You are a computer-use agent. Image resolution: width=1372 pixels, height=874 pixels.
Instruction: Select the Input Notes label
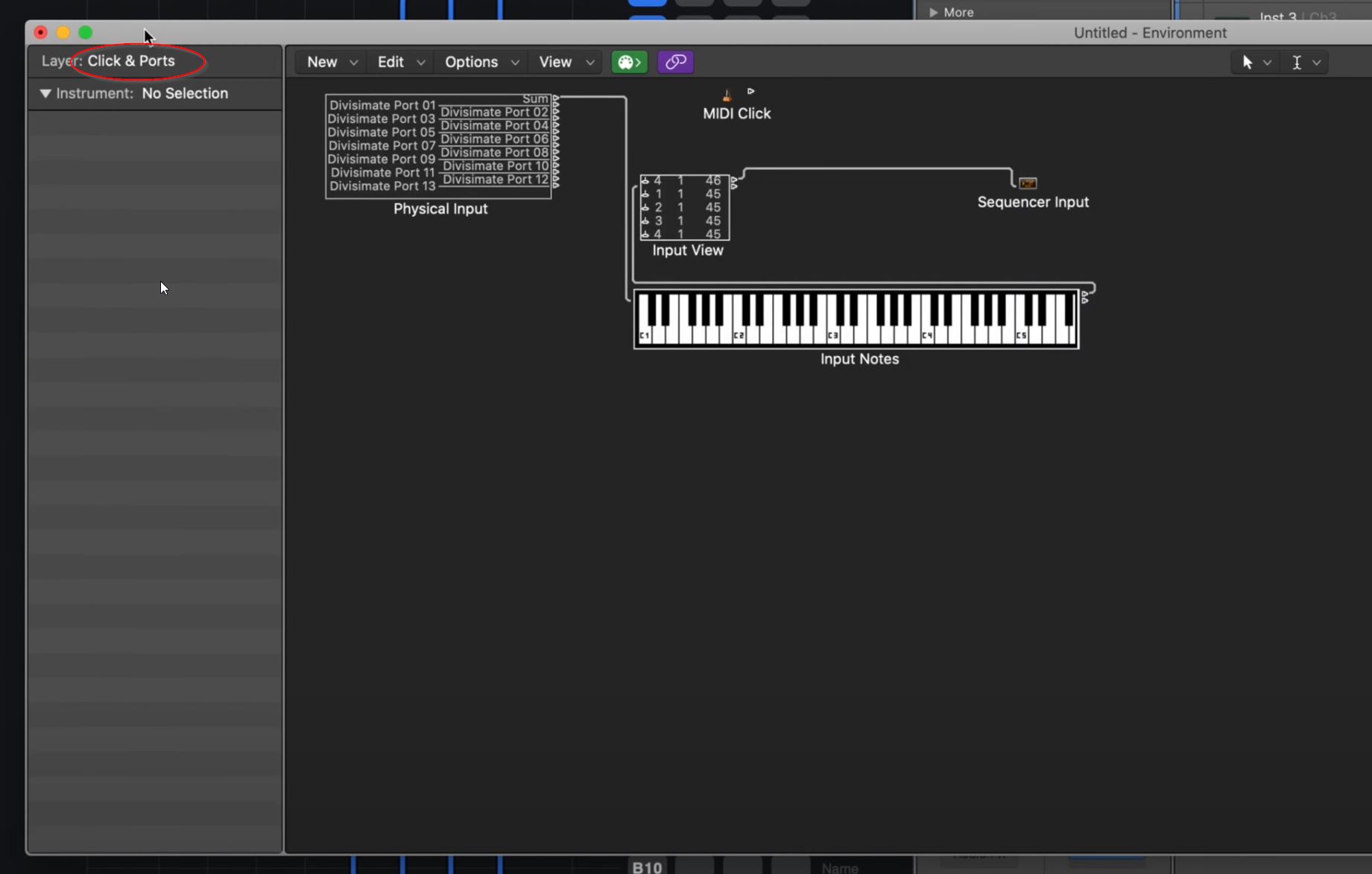859,359
